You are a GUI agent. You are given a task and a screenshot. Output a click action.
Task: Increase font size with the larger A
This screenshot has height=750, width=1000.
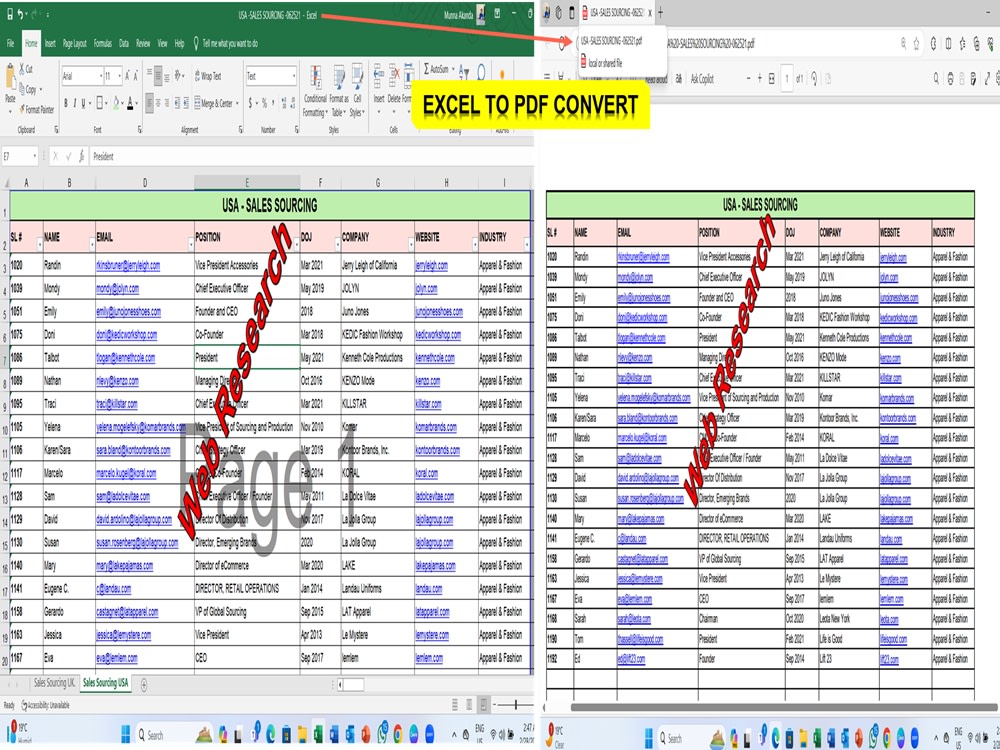pyautogui.click(x=128, y=76)
